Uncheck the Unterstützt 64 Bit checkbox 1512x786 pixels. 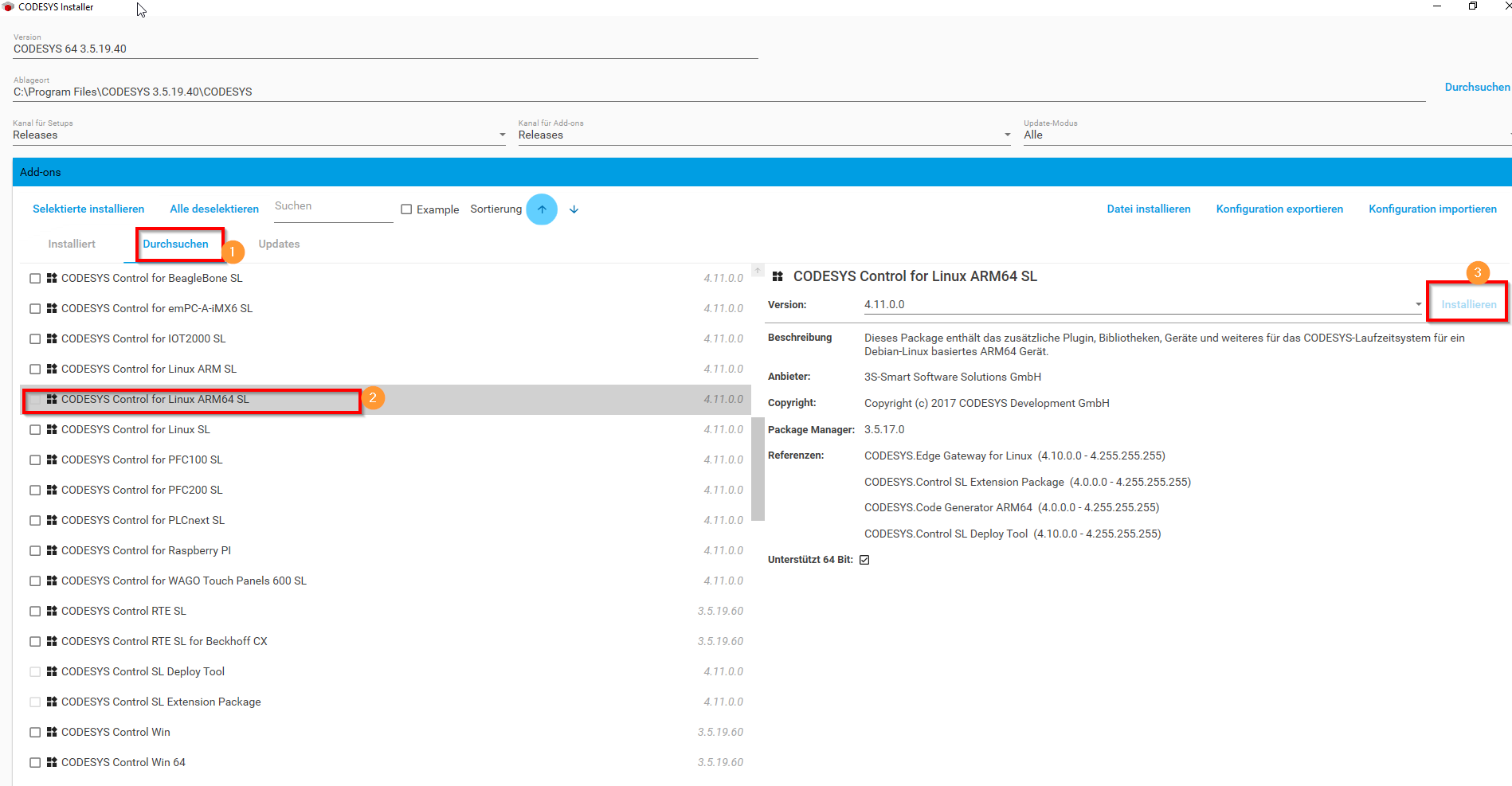tap(865, 559)
